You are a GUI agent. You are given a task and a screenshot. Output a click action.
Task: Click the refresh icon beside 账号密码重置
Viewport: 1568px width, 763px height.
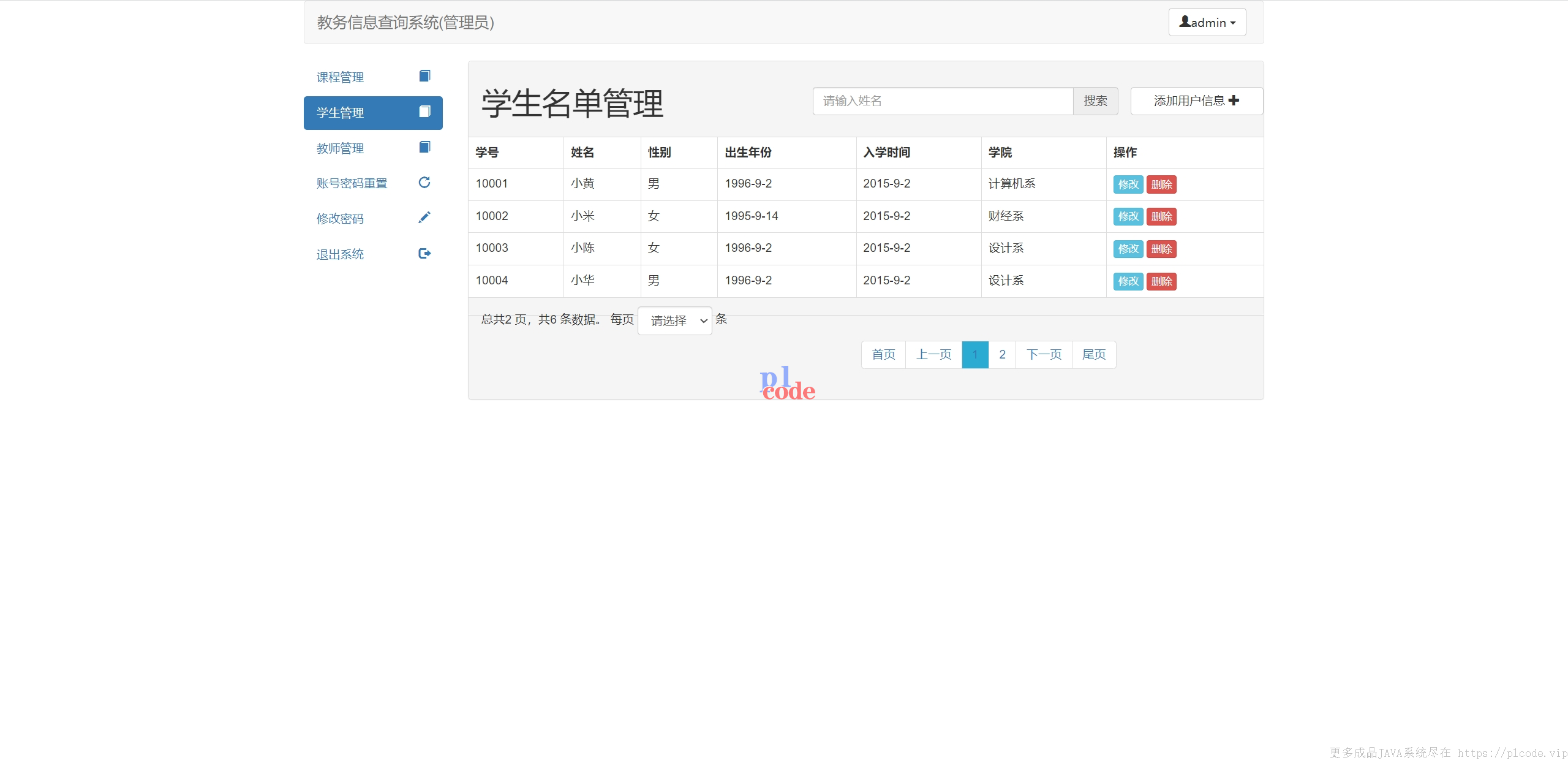click(424, 182)
